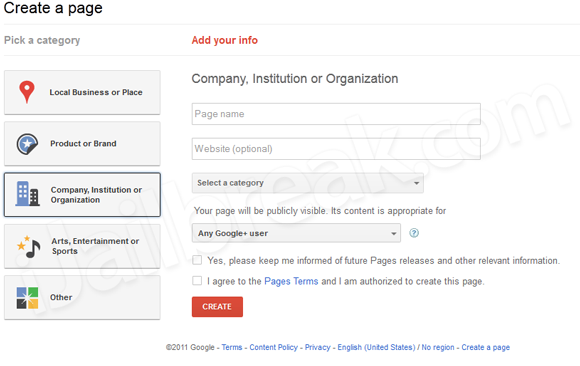Viewport: 580px width, 366px height.
Task: Click the Add your info heading
Action: tap(225, 40)
